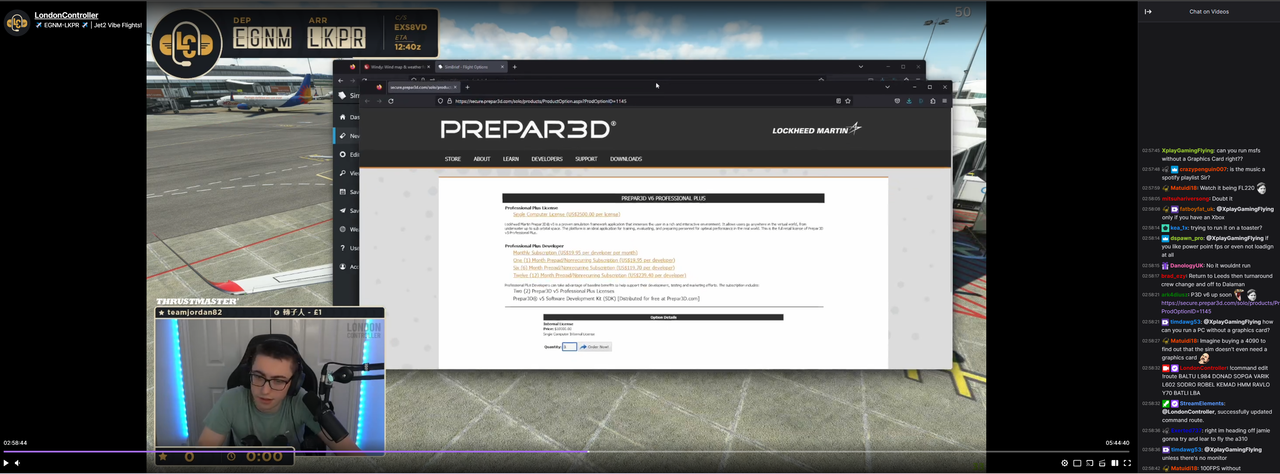Open reader view icon in Prepar3D address bar
The image size is (1280, 474).
[x=838, y=100]
